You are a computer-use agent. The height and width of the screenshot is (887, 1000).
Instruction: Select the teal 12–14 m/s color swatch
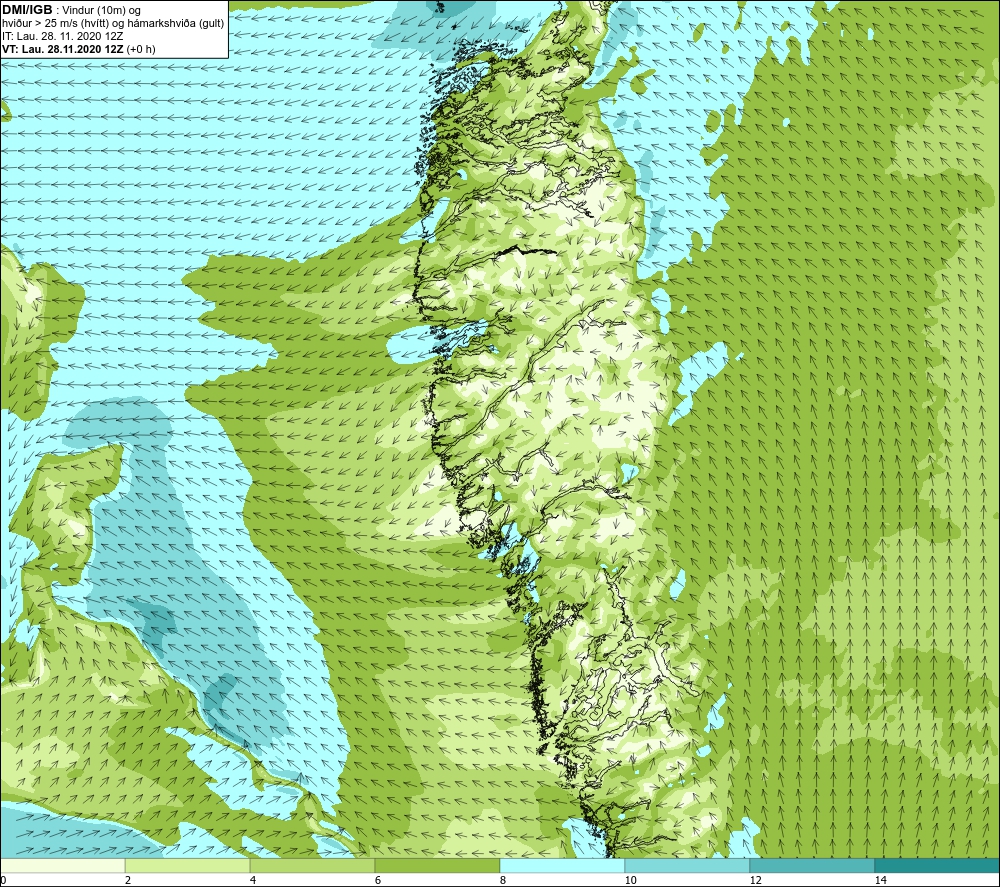pos(812,866)
